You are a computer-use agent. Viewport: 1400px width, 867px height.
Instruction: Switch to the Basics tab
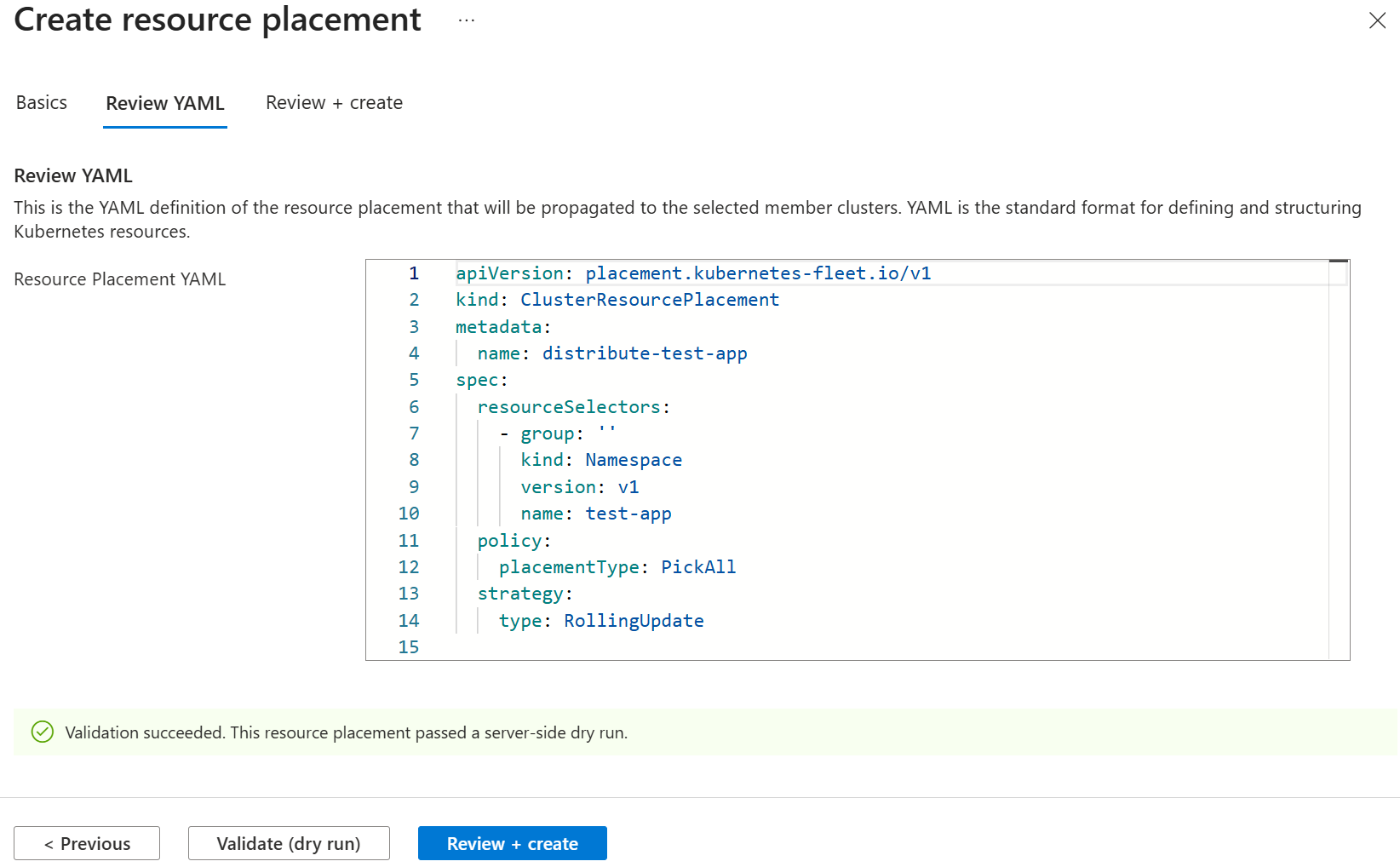click(42, 103)
